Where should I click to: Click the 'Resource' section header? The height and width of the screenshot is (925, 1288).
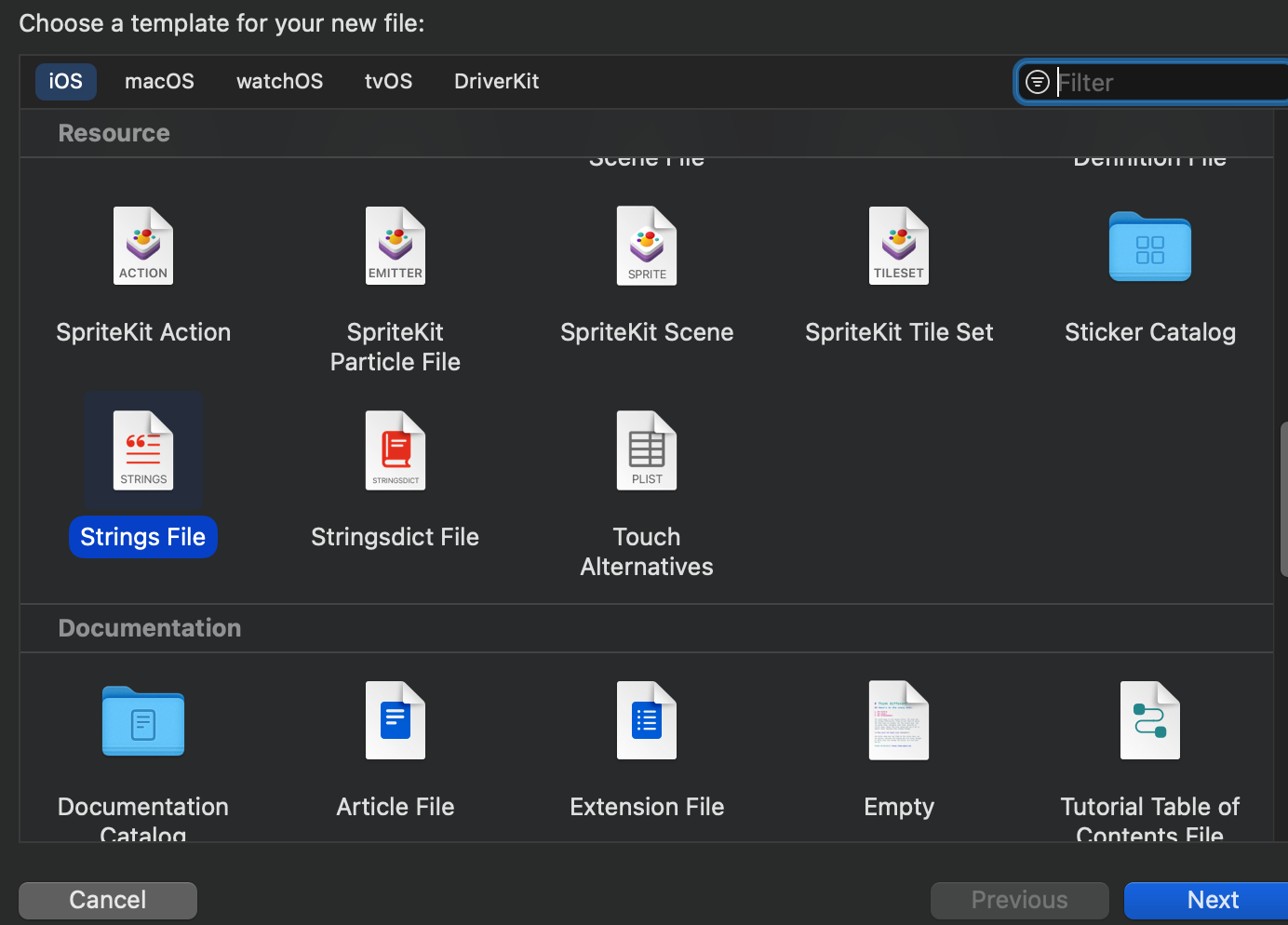tap(114, 133)
